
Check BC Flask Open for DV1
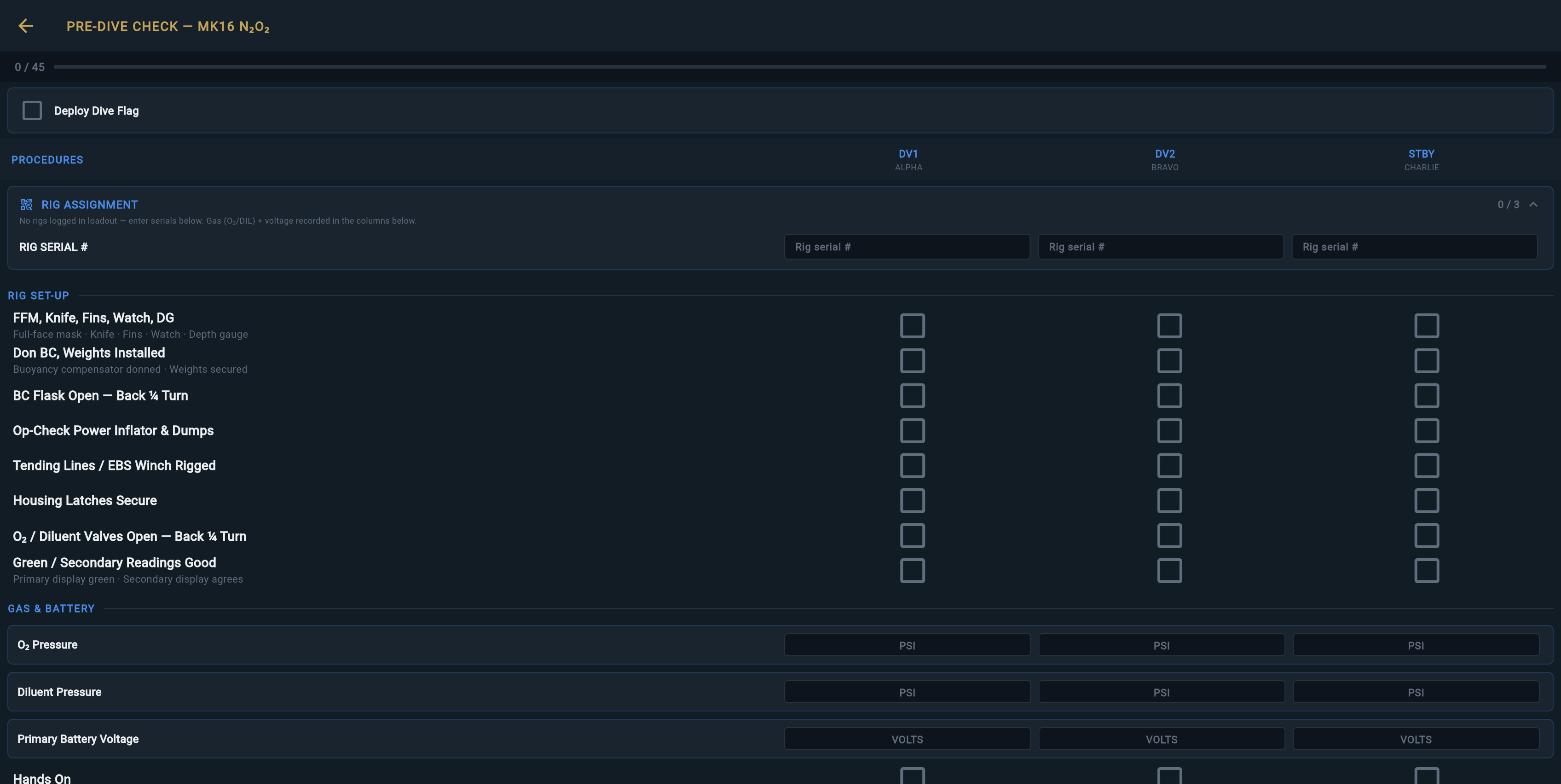(912, 396)
